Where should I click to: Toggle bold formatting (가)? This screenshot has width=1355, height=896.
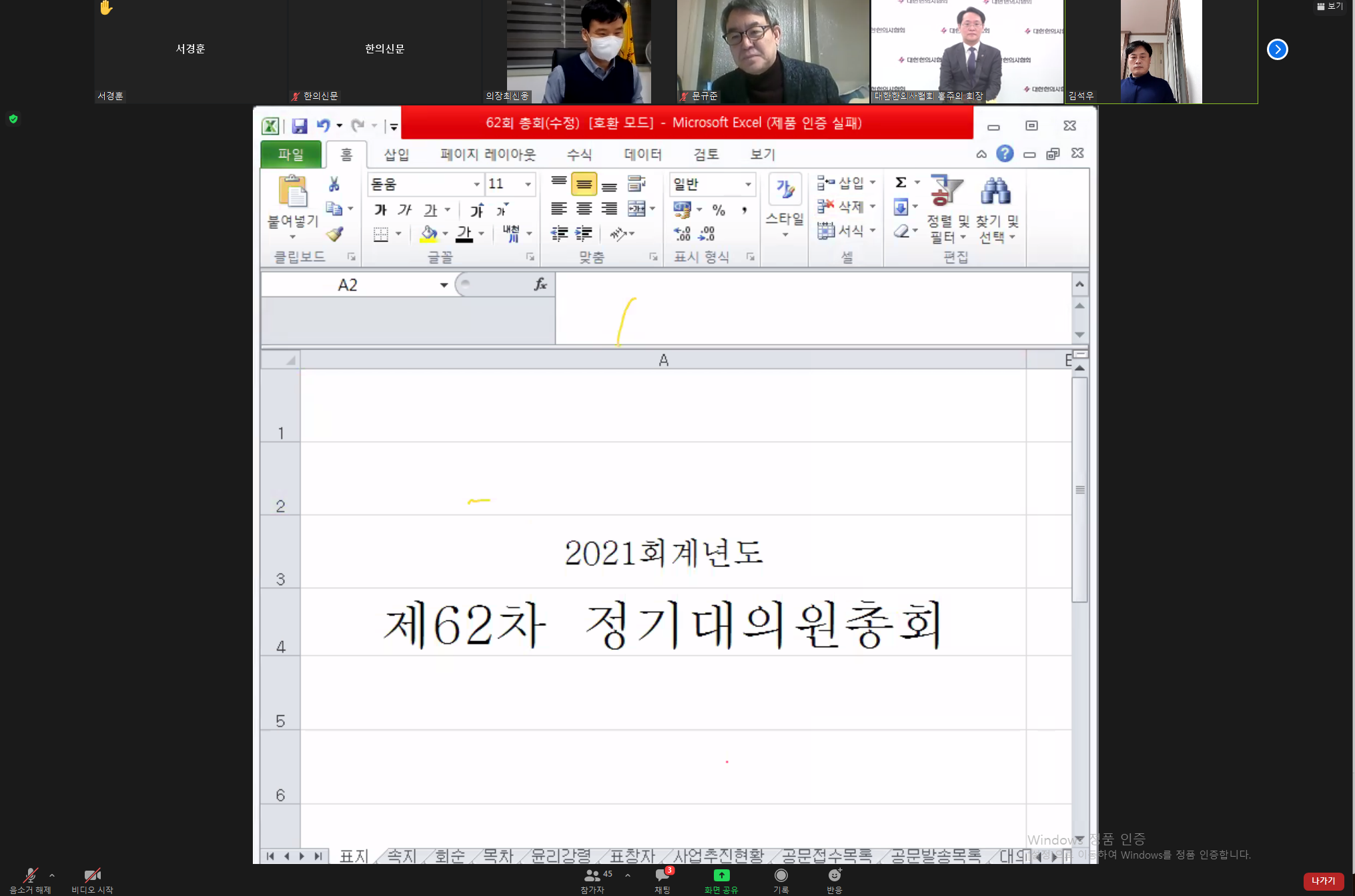(380, 209)
